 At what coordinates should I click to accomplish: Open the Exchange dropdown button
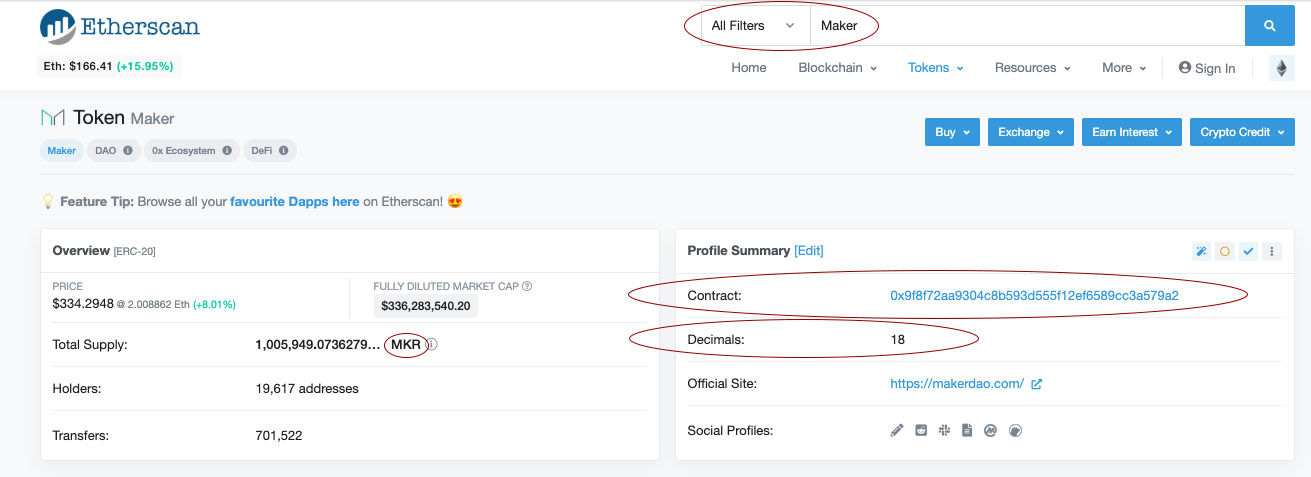[x=1031, y=132]
